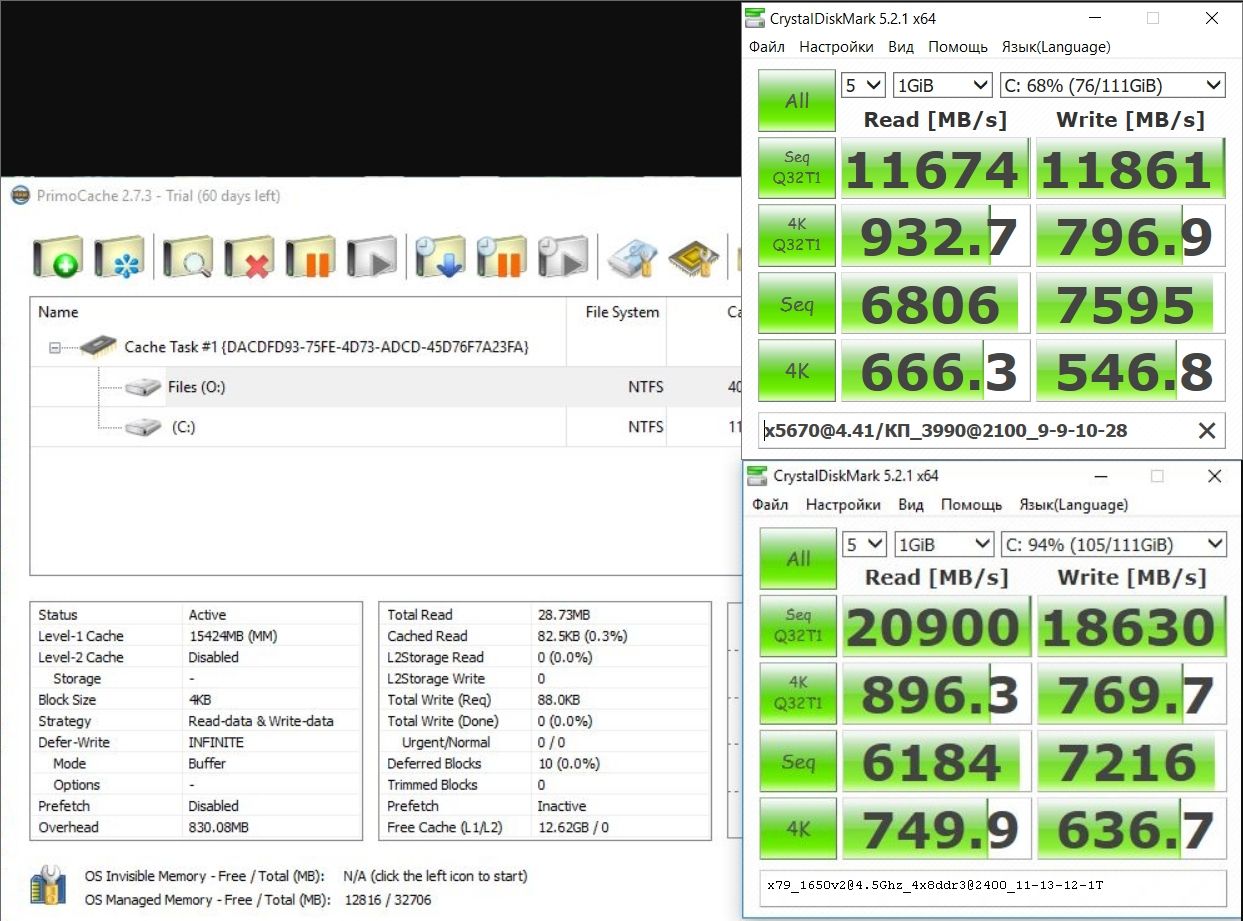Open the Язык(Language) menu in the bottom CrystalDiskMark
This screenshot has width=1243, height=921.
[1073, 505]
